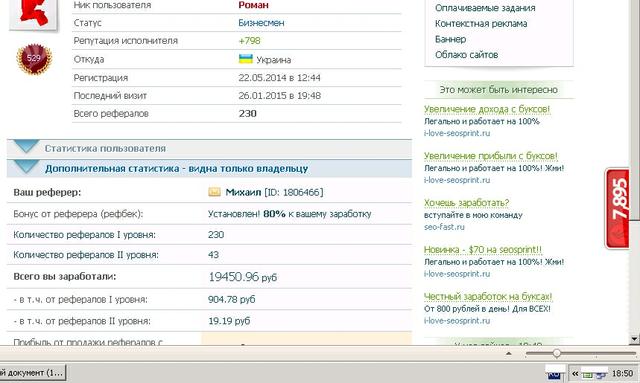Click seo-fast.ru ad URL
The width and height of the screenshot is (640, 383).
(x=444, y=227)
